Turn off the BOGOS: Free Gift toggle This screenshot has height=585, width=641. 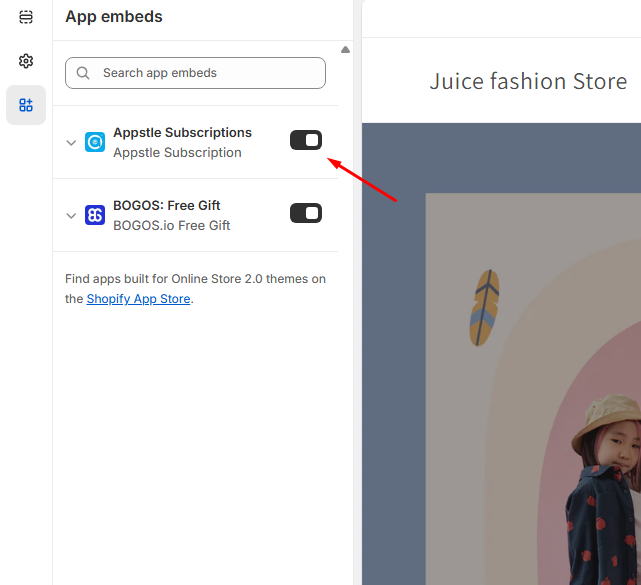click(x=306, y=213)
